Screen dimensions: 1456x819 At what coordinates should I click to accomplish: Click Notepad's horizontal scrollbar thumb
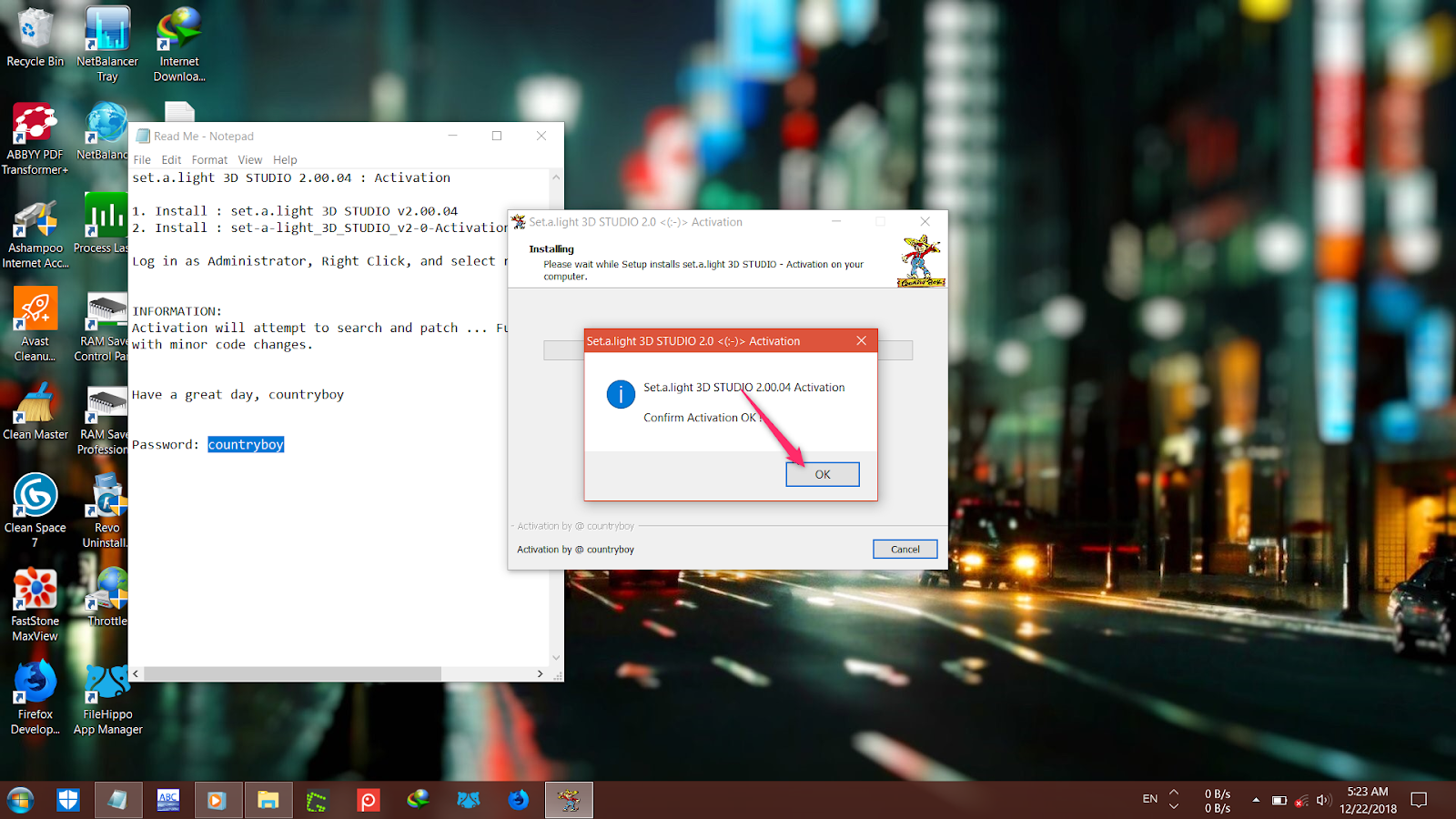[x=292, y=673]
